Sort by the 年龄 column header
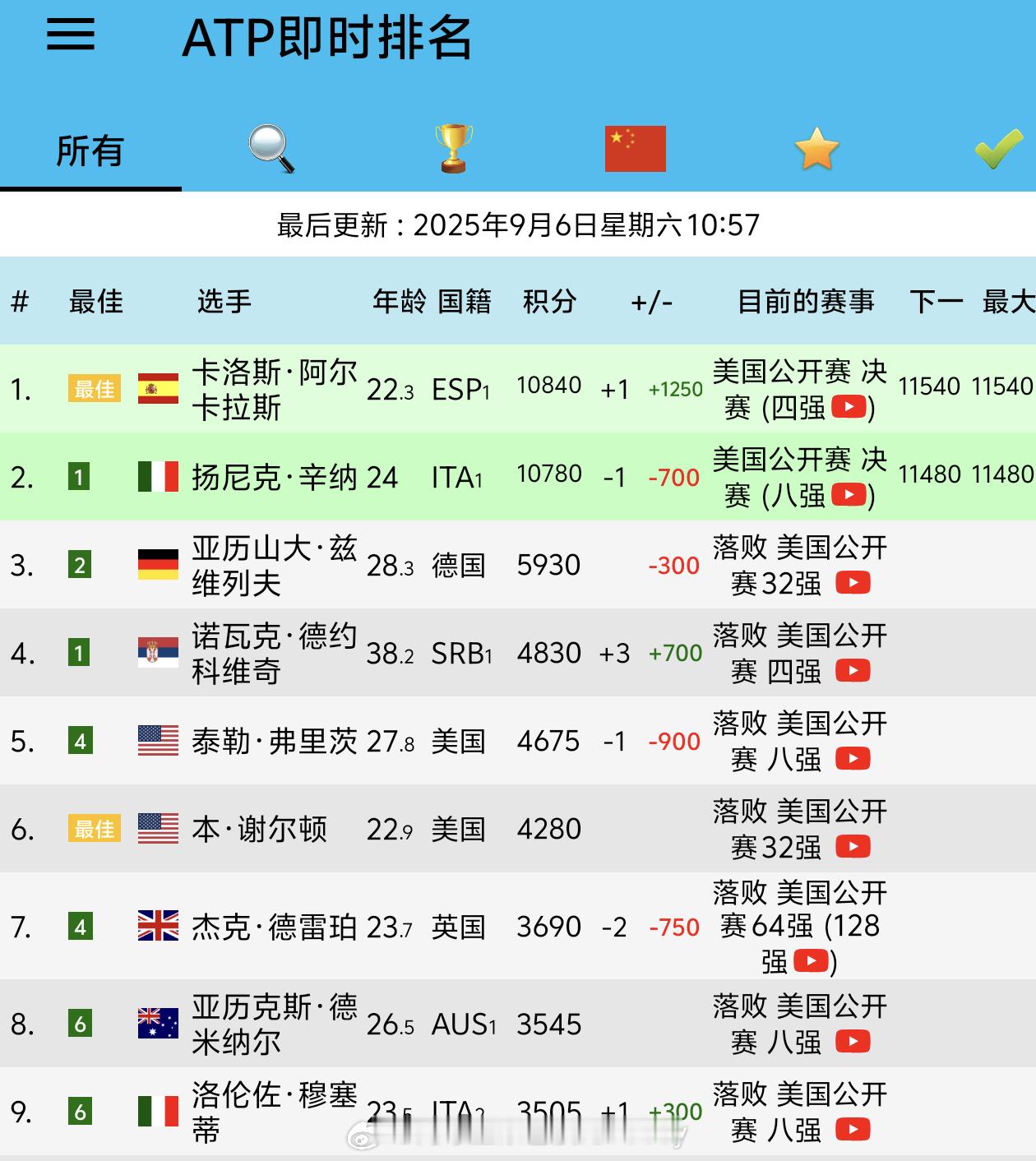This screenshot has width=1036, height=1161. 400,302
